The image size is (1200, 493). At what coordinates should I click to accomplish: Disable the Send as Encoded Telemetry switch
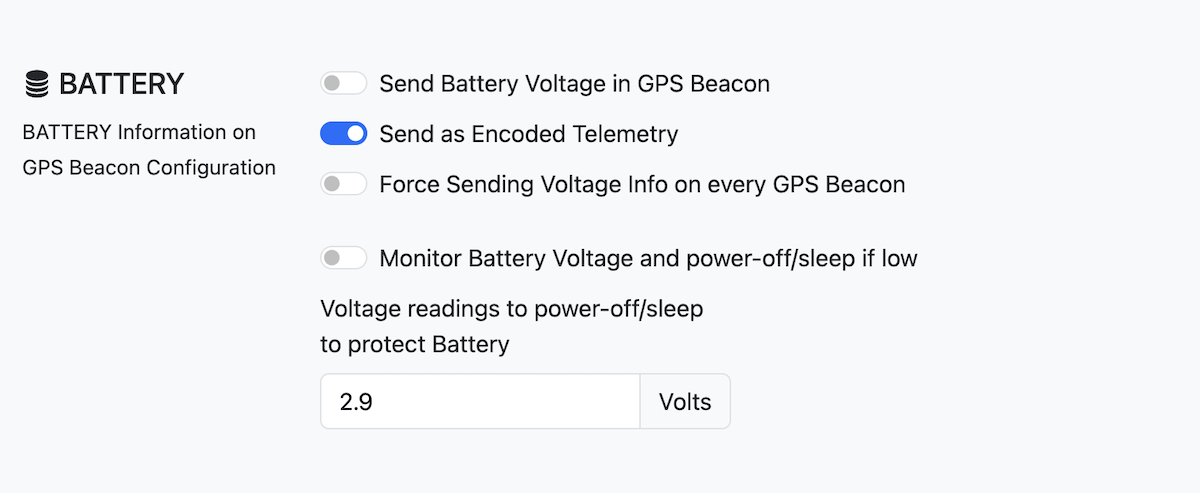click(344, 134)
